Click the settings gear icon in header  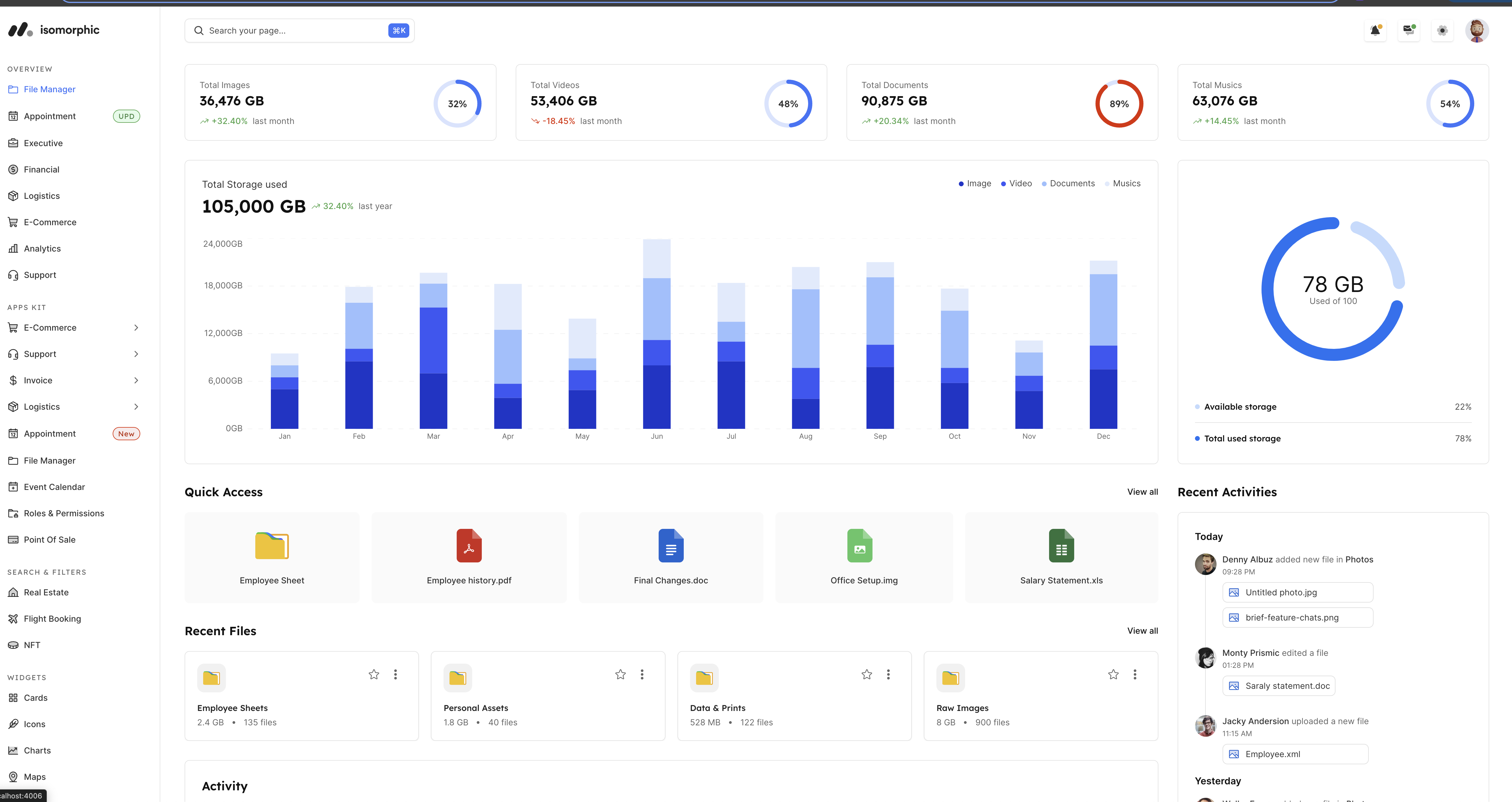pyautogui.click(x=1442, y=31)
